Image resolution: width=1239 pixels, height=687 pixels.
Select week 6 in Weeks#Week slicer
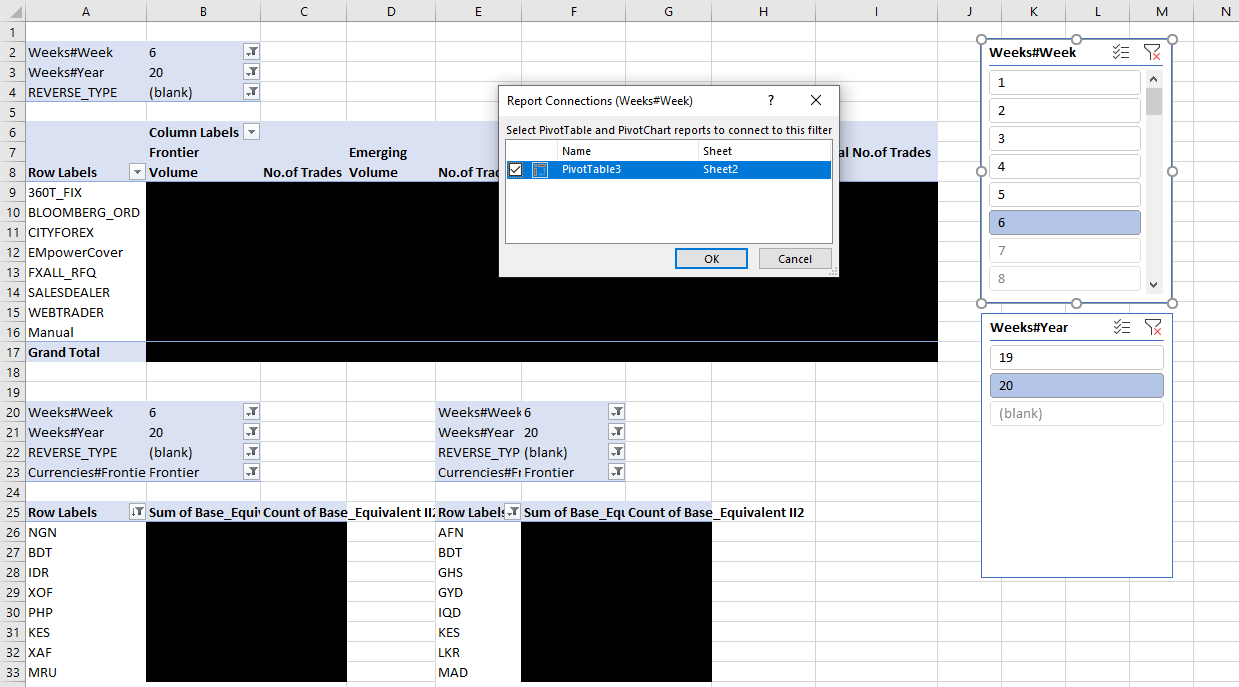[x=1064, y=223]
